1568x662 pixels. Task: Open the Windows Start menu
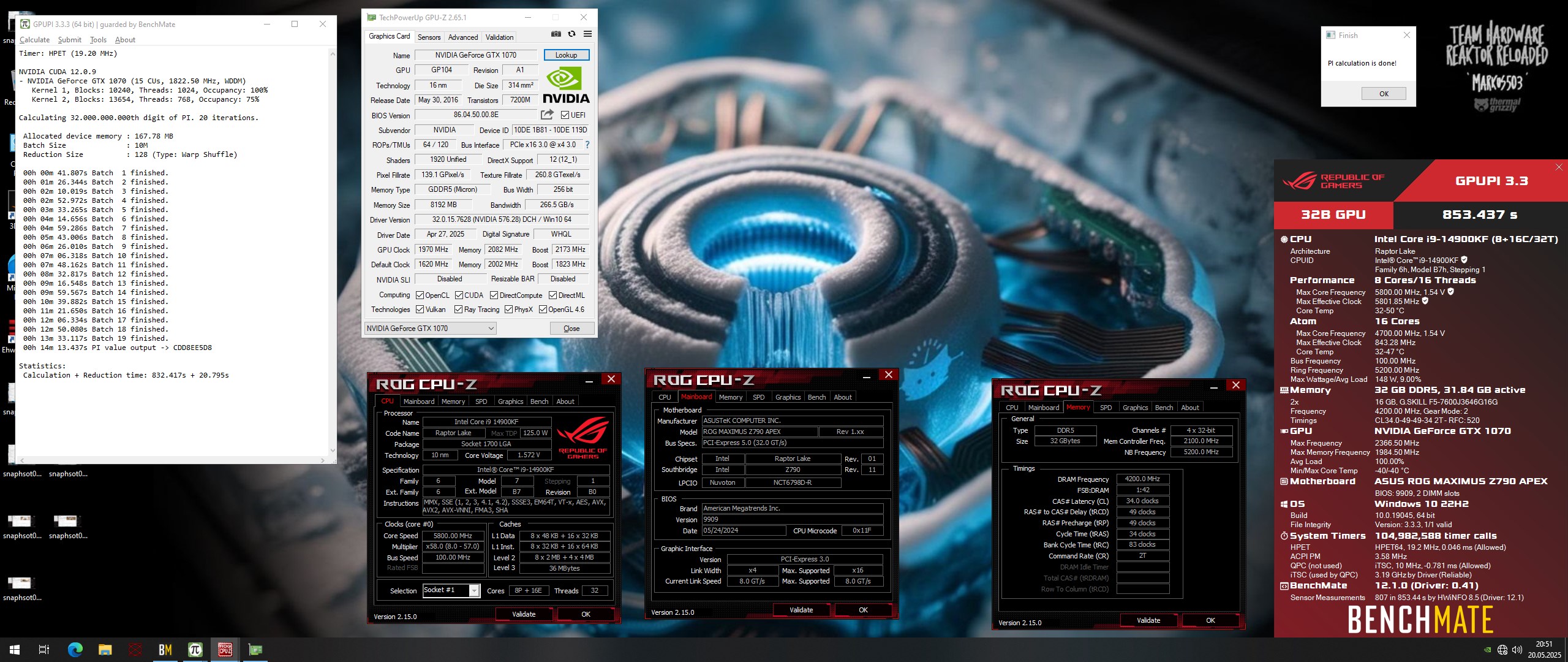point(15,650)
